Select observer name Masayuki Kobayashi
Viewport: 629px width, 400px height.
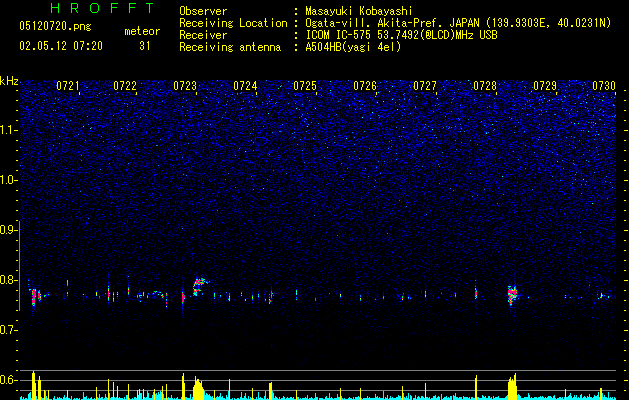(x=359, y=11)
